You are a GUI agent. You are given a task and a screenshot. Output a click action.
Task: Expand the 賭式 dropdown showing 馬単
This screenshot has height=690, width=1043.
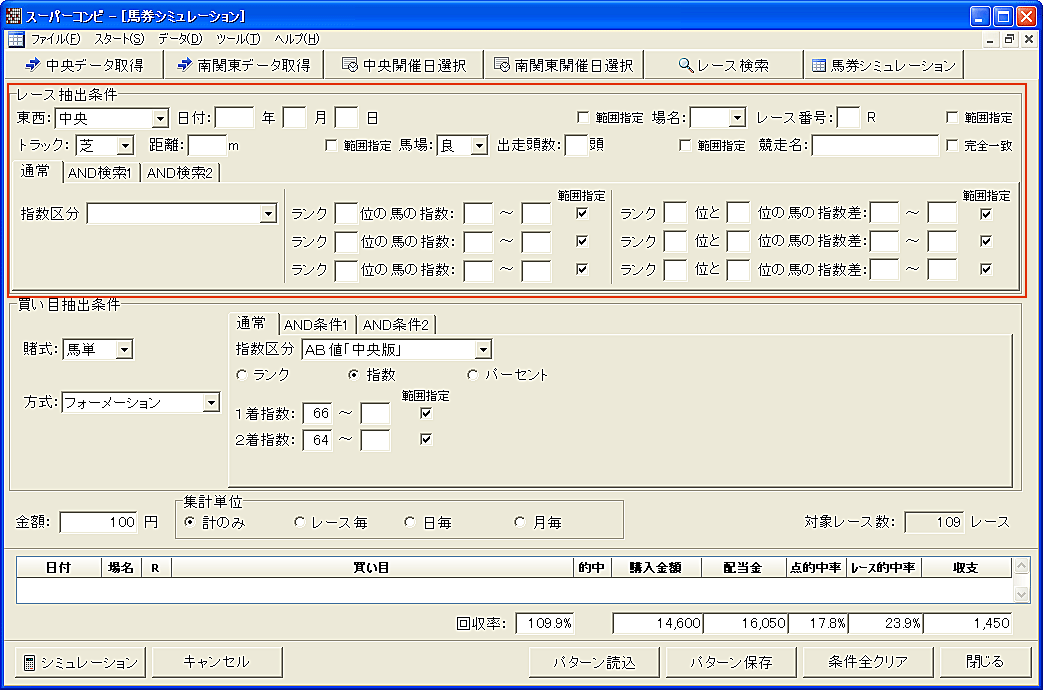pos(124,349)
